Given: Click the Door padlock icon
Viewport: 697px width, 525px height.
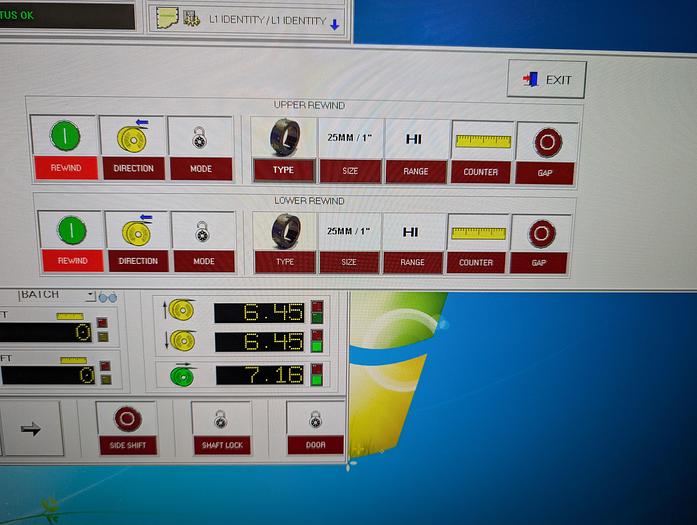Looking at the screenshot, I should [x=315, y=419].
